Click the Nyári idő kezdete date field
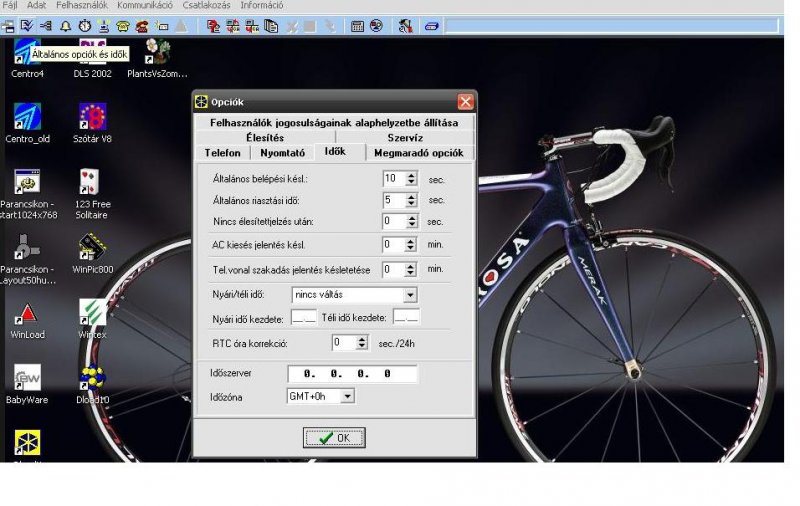 click(305, 318)
